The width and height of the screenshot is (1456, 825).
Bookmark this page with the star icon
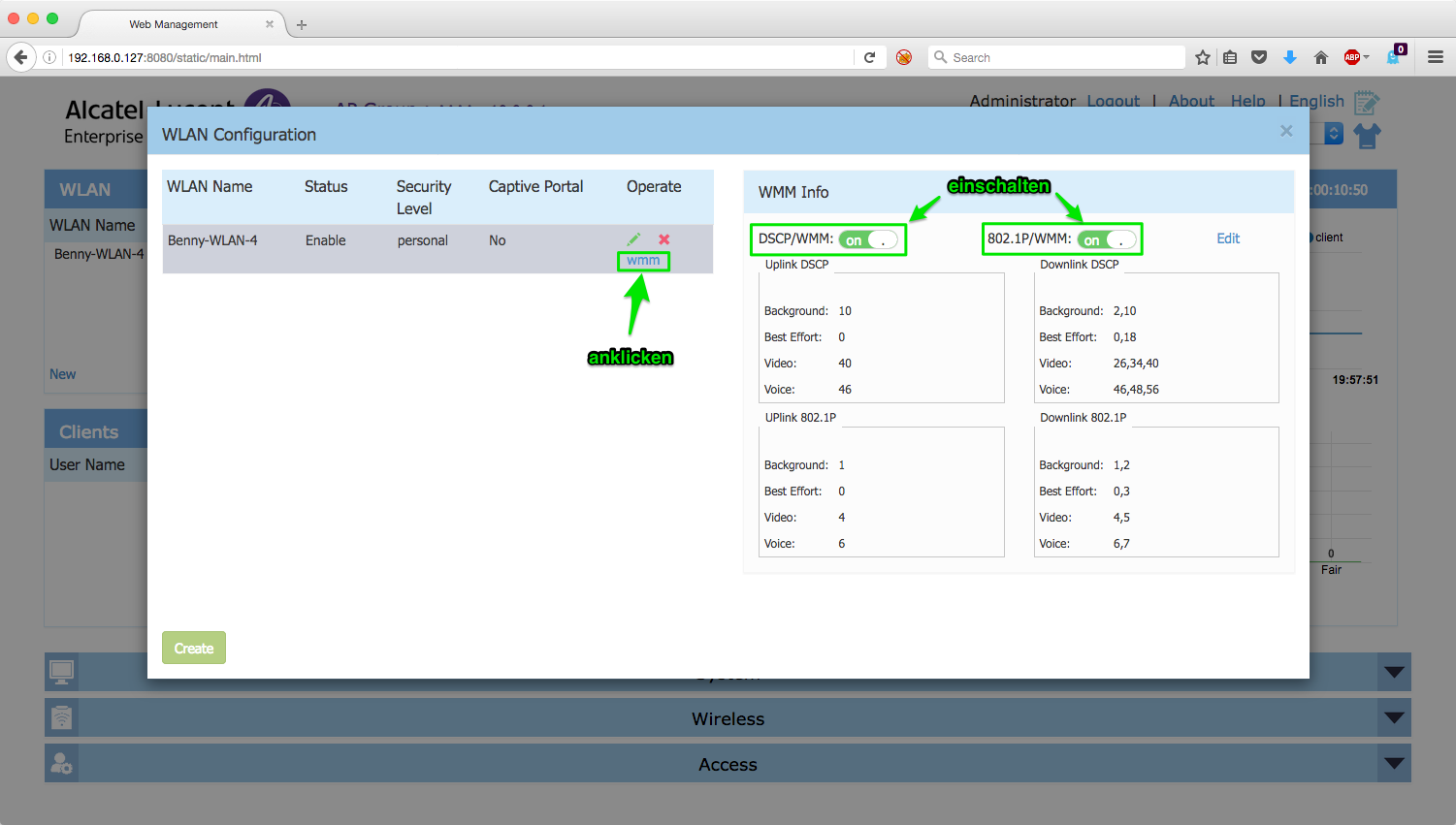(1203, 57)
